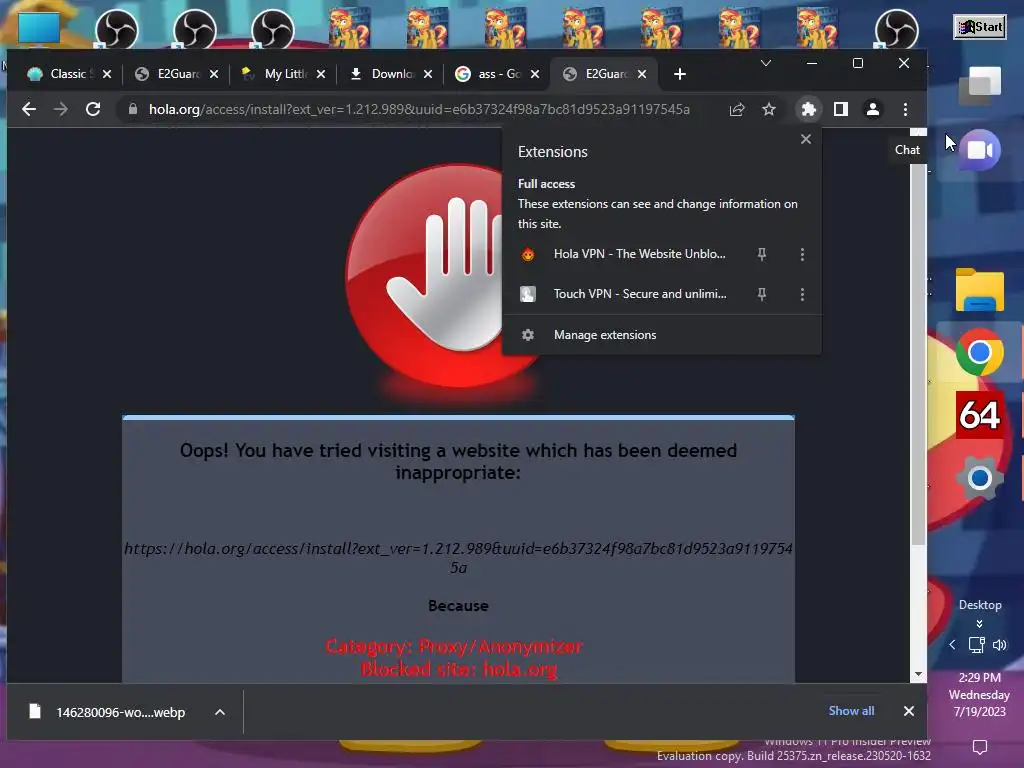
Task: Show hidden tray icons arrow
Action: 952,645
